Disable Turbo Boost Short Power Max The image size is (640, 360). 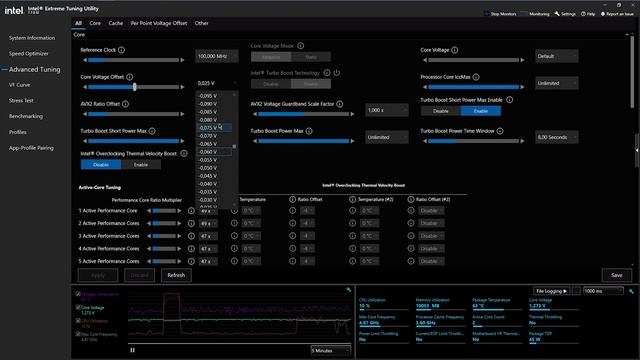(x=440, y=111)
